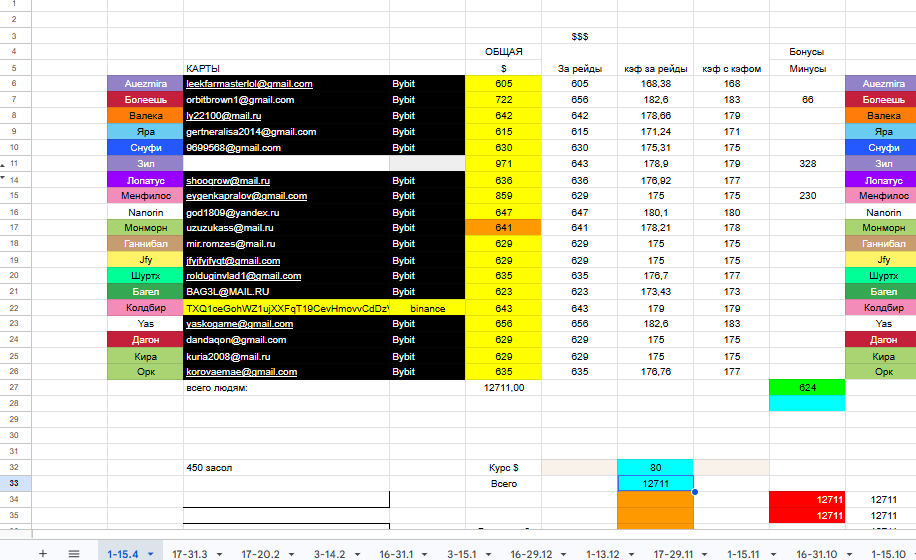Select the 'кэф за рейды' header cell
This screenshot has height=560, width=916.
[655, 68]
